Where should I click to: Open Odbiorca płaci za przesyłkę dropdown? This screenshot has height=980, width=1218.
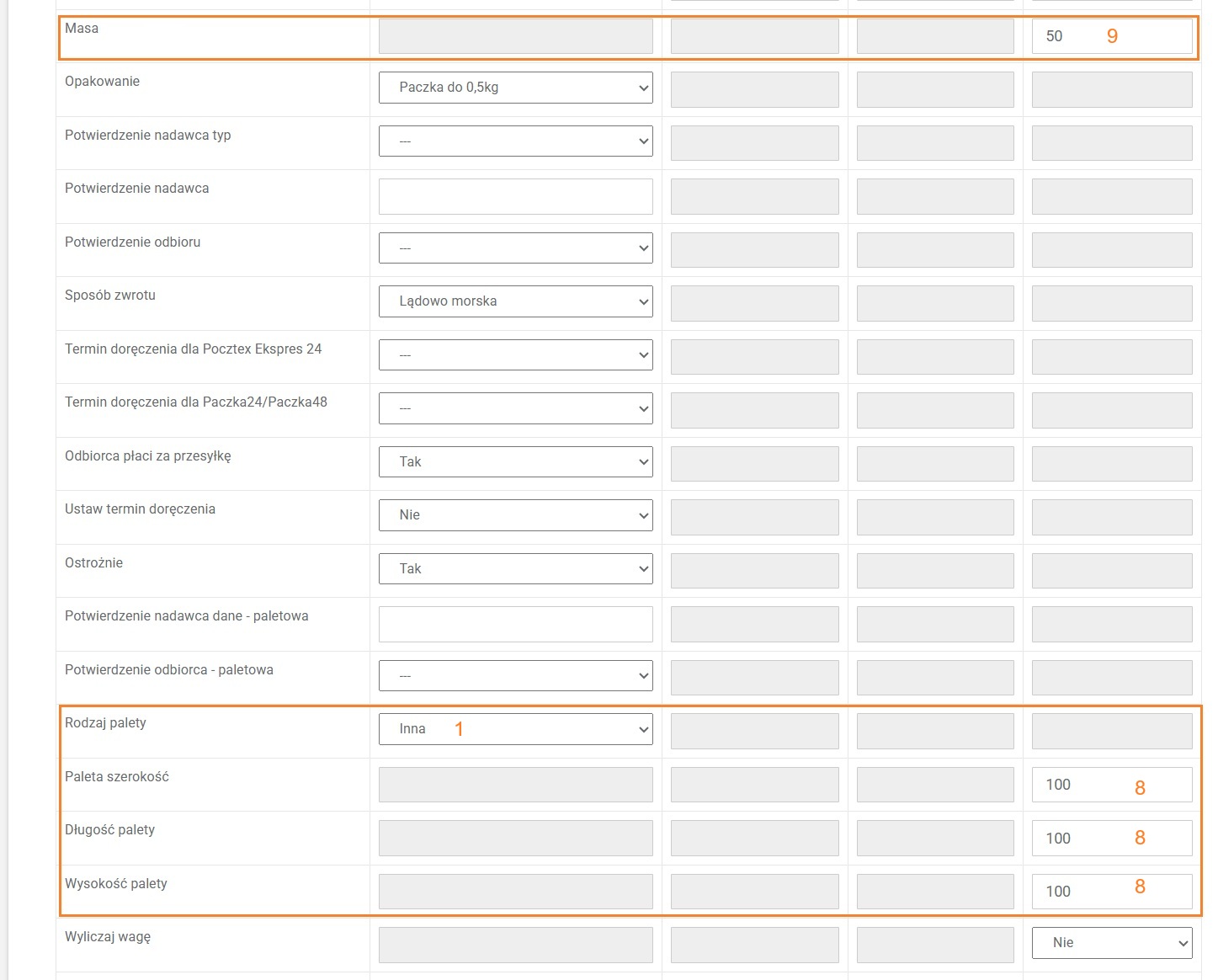coord(515,462)
